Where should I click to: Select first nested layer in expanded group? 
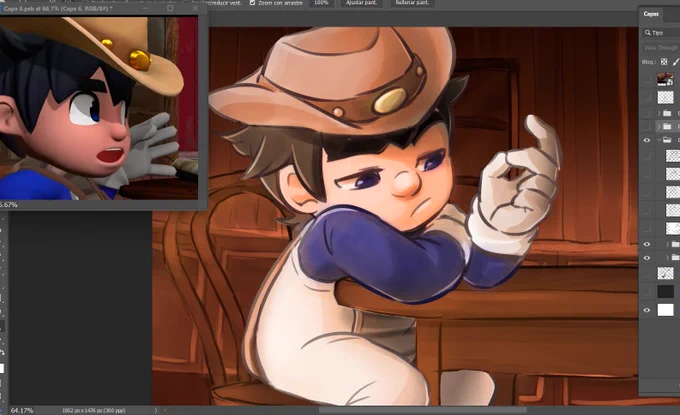click(673, 156)
